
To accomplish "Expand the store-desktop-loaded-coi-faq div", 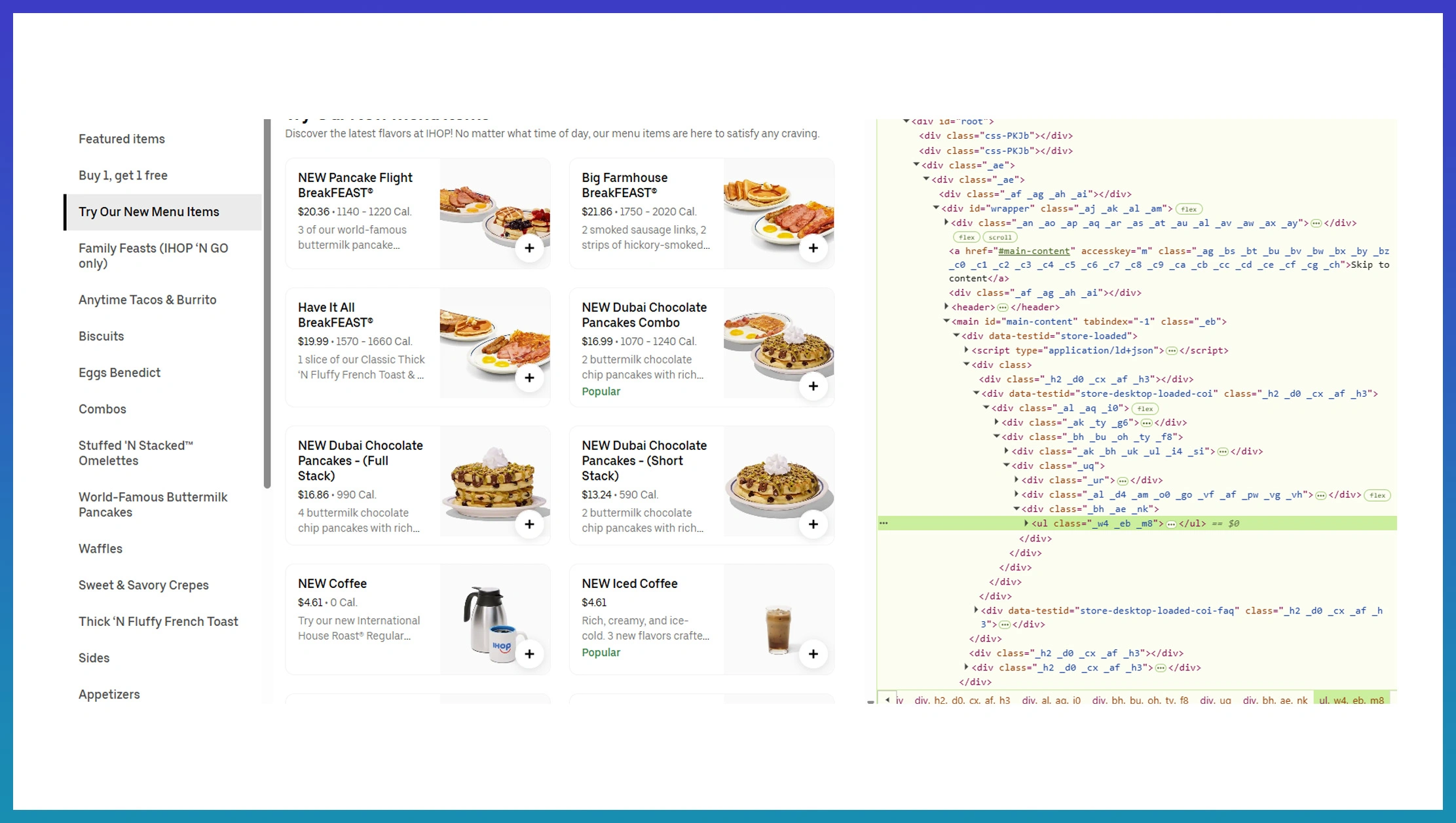I will (x=976, y=610).
